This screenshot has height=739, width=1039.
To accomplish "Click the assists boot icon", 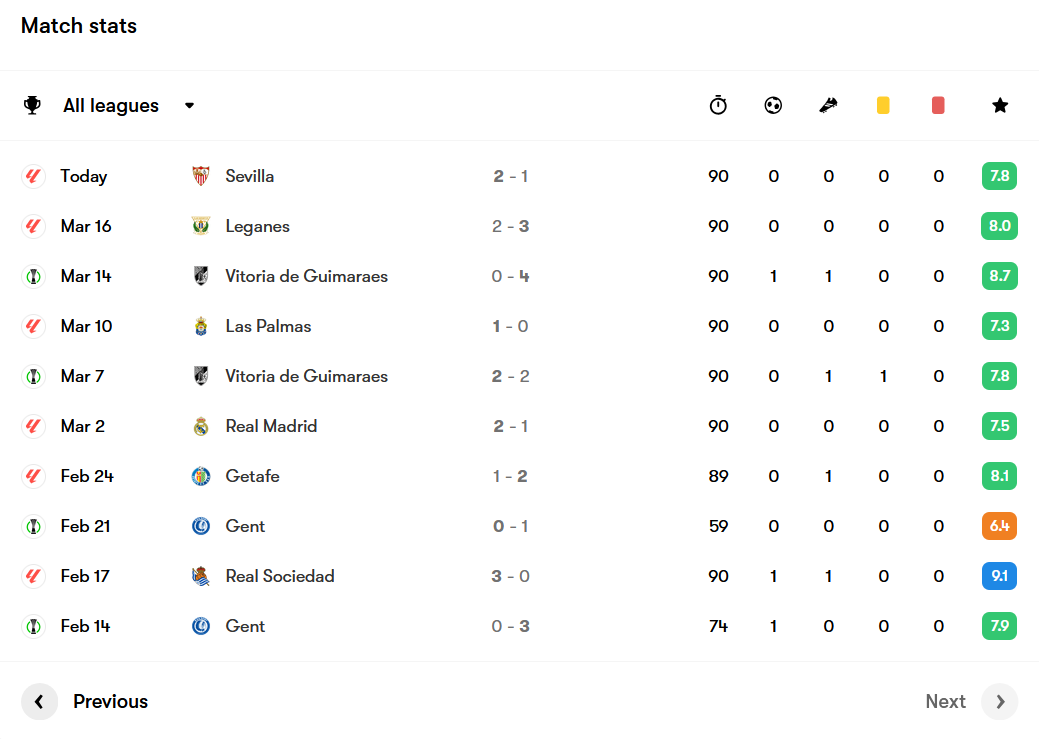I will pyautogui.click(x=828, y=105).
